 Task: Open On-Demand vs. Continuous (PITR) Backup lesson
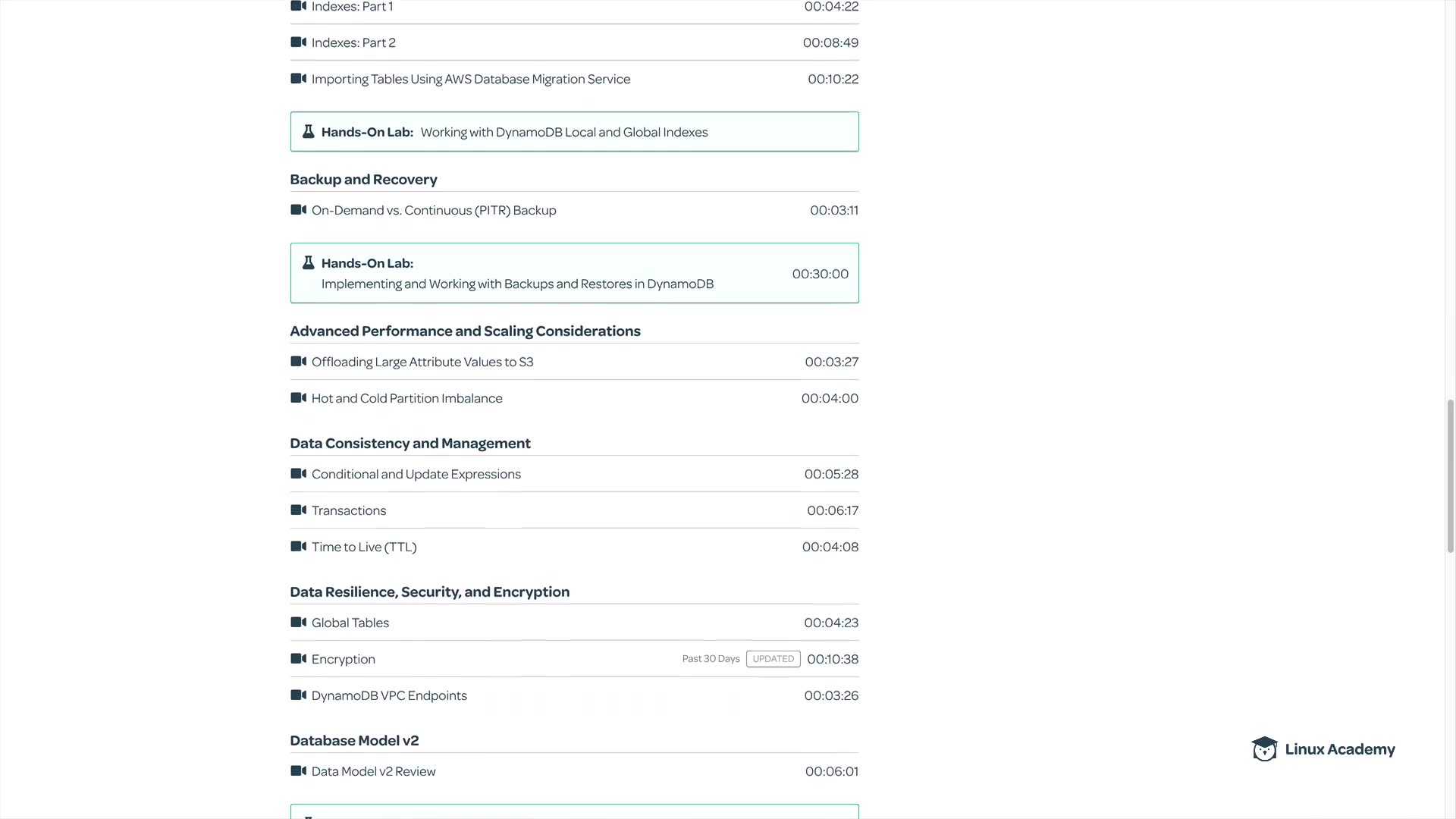tap(433, 211)
